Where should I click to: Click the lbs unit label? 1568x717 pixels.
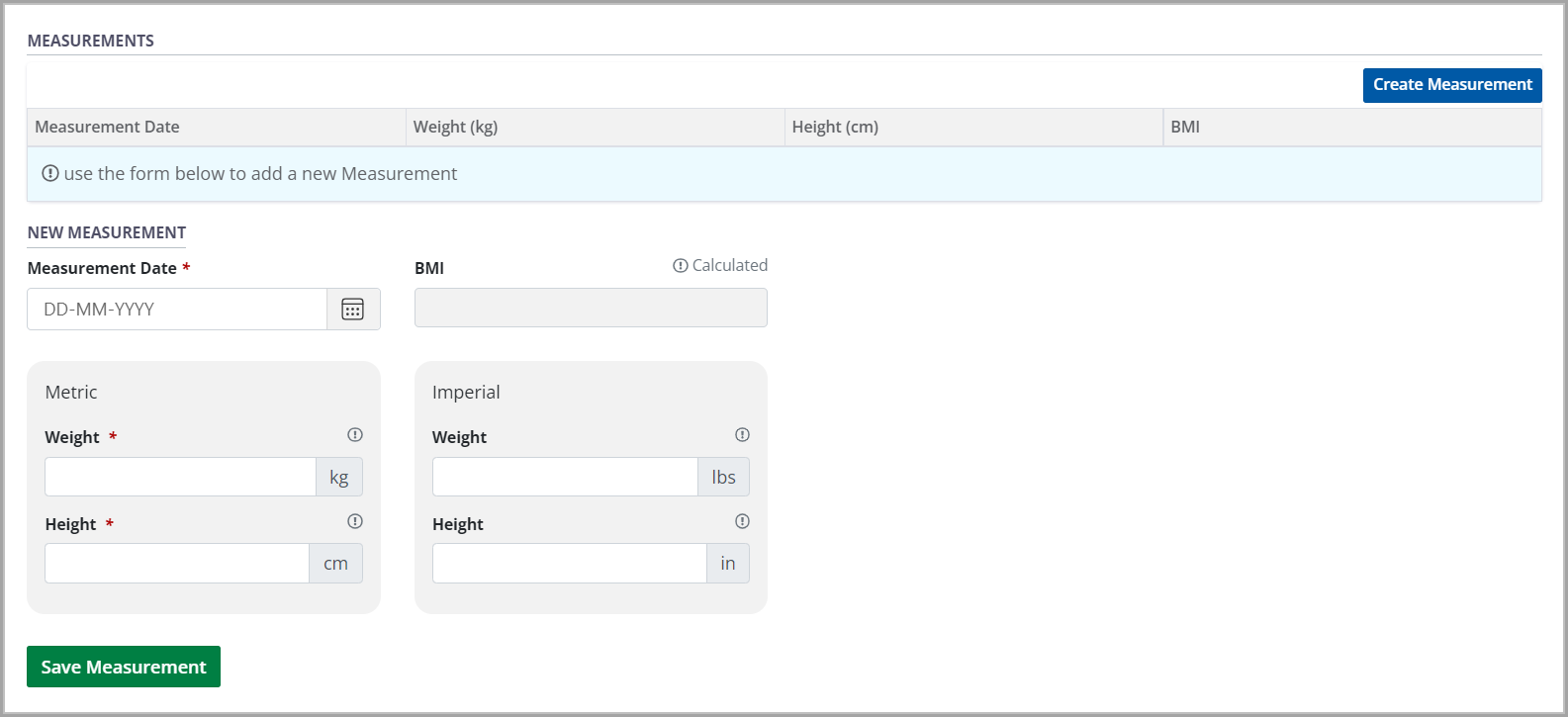tap(723, 477)
